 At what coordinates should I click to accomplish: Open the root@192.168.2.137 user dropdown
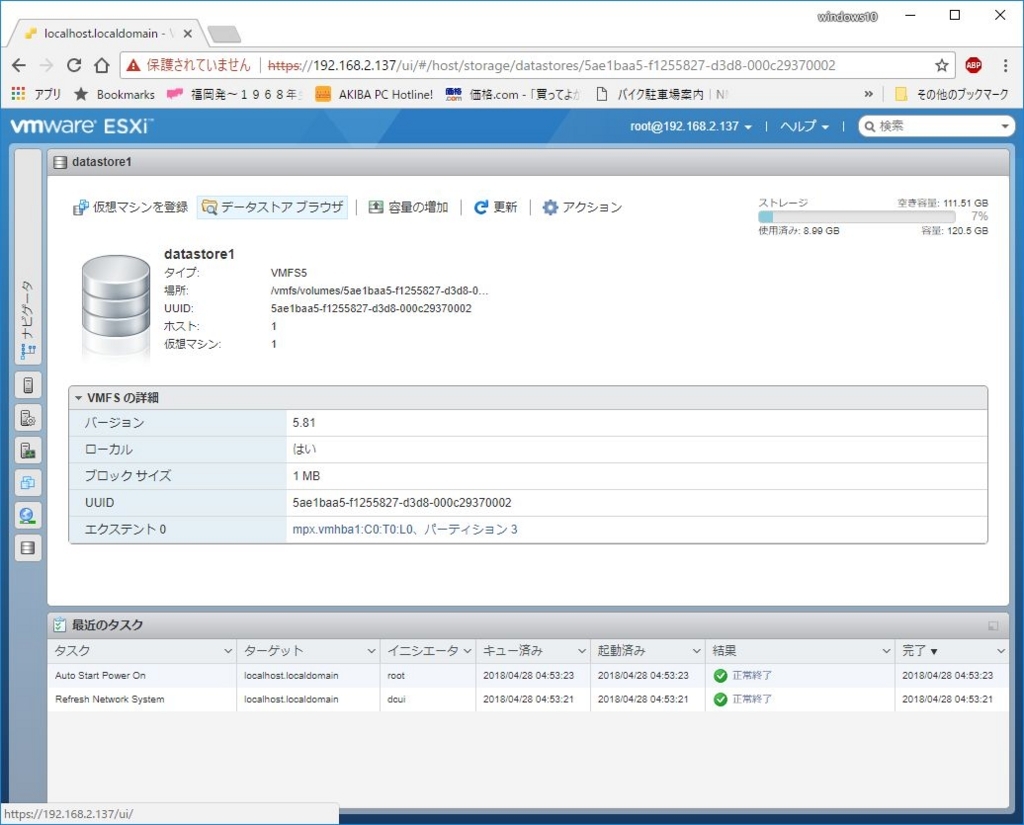[x=690, y=126]
